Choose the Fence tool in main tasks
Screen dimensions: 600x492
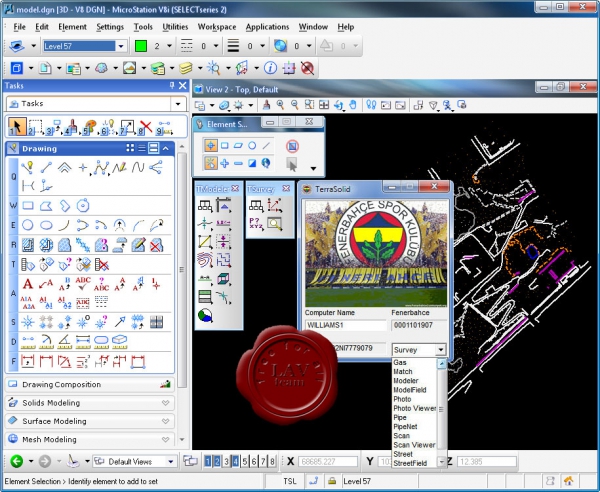point(35,127)
